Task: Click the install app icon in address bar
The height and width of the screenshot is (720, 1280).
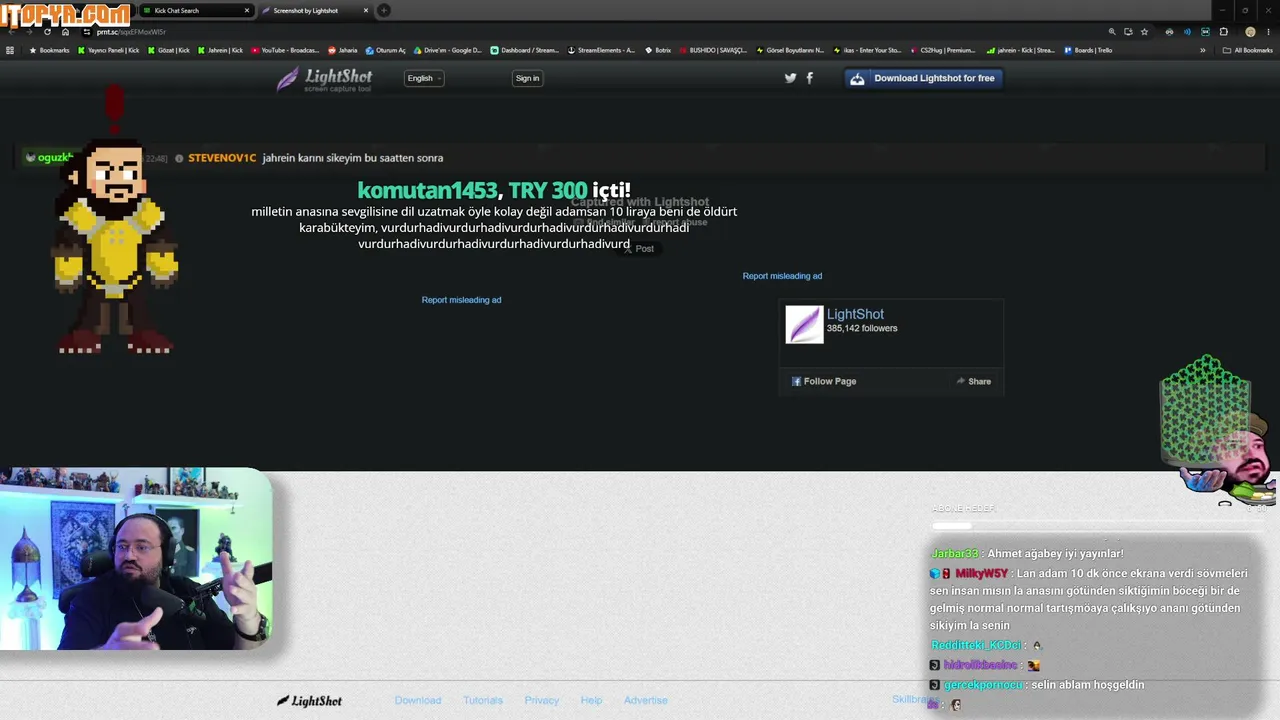Action: (x=1128, y=31)
